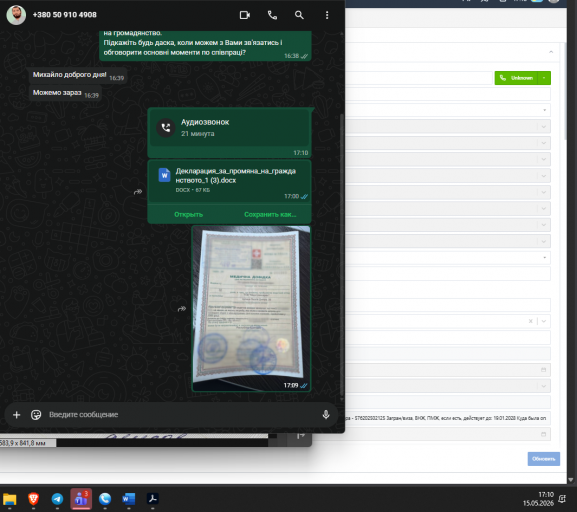577x512 pixels.
Task: Open Microsoft Word from taskbar
Action: (x=129, y=499)
